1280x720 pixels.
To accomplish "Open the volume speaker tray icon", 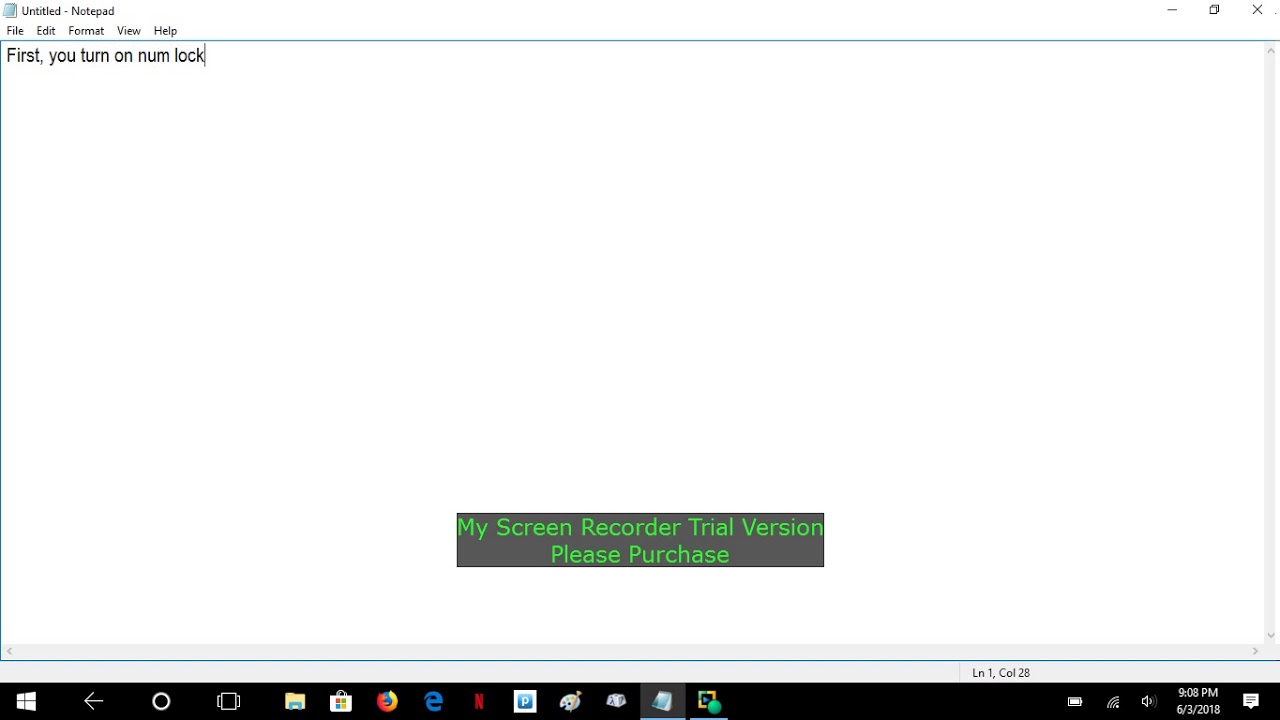I will (1149, 702).
